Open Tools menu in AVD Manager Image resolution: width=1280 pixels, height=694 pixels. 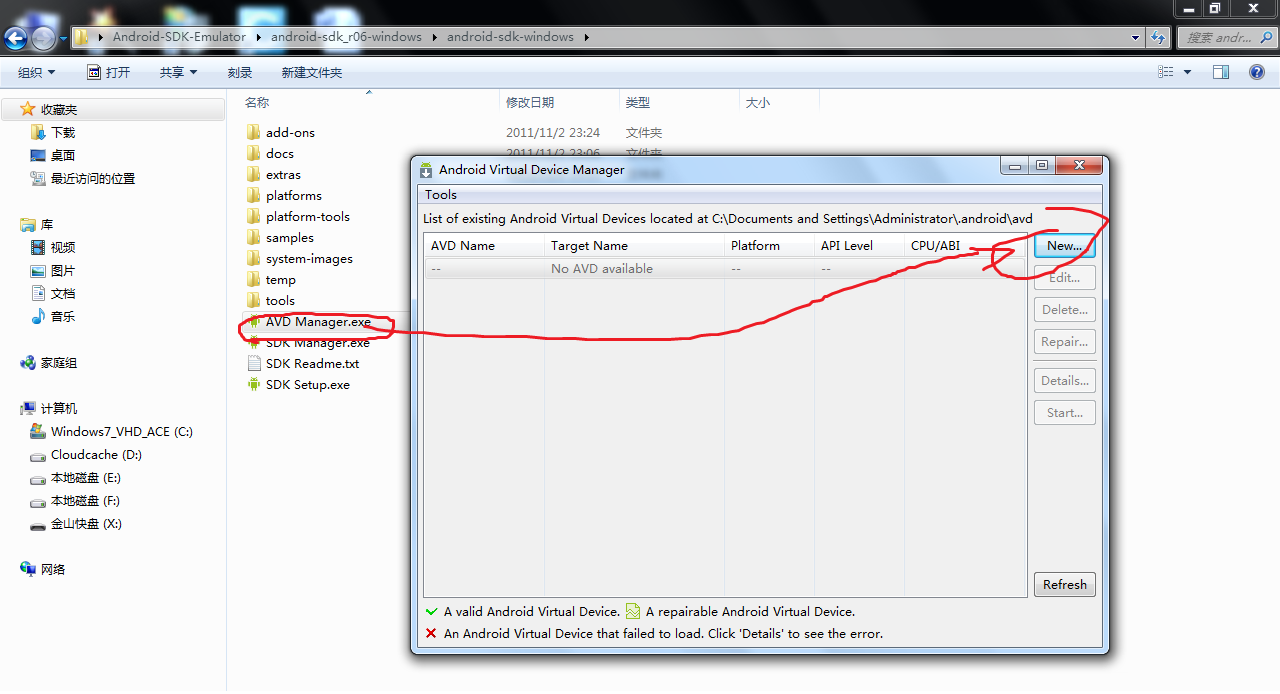point(441,195)
